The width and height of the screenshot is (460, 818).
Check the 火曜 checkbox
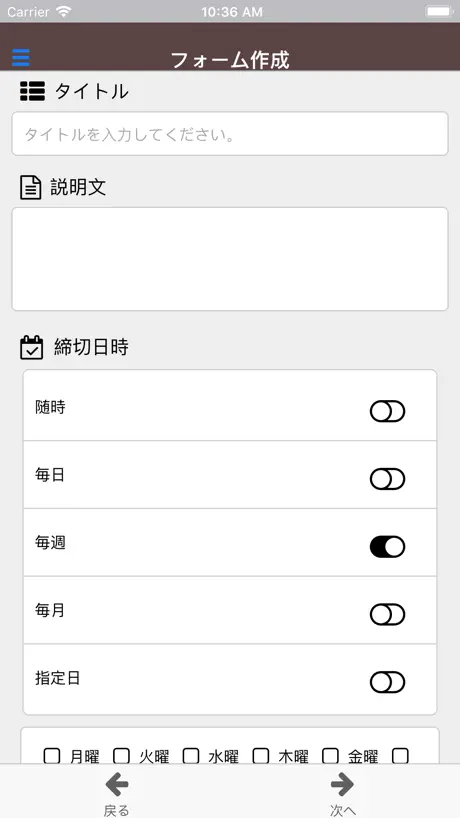pos(122,756)
